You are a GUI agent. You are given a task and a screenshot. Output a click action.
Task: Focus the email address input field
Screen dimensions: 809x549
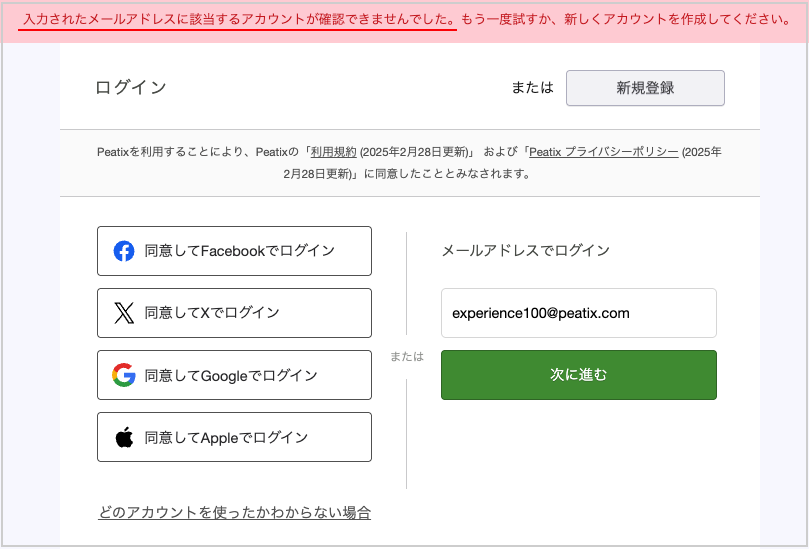point(579,313)
